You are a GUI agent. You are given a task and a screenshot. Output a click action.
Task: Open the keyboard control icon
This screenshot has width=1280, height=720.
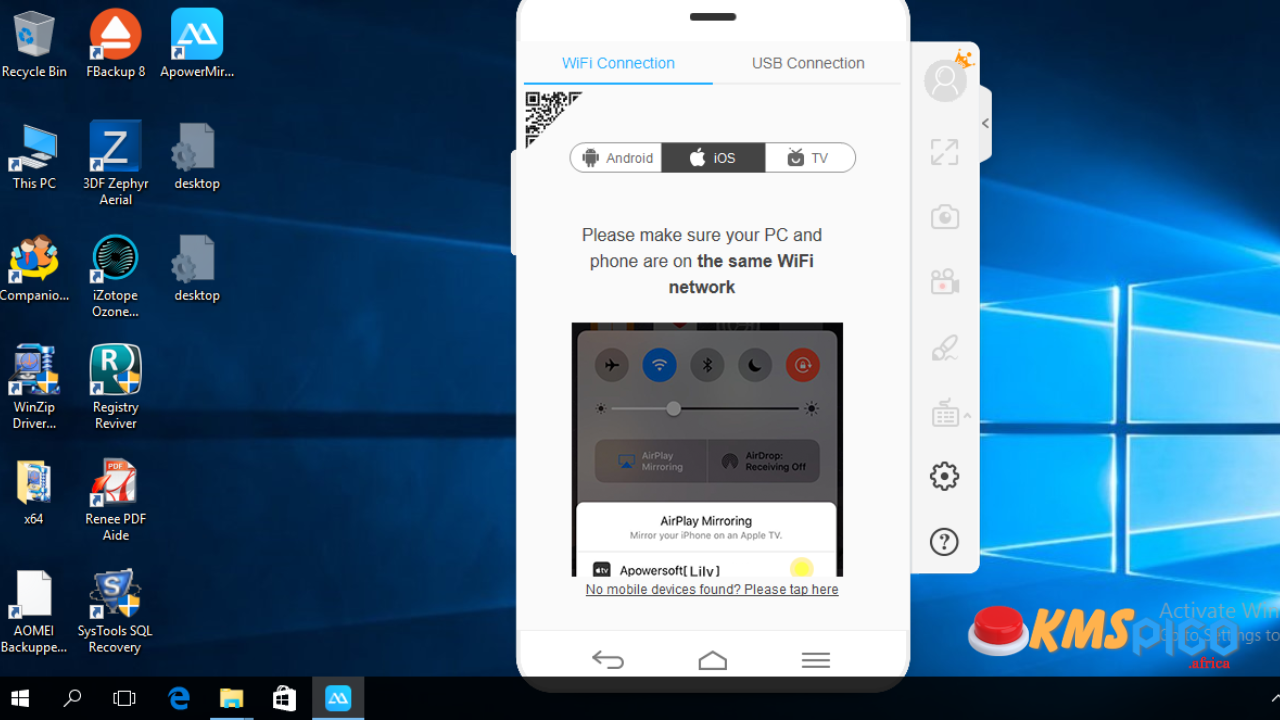pyautogui.click(x=945, y=412)
